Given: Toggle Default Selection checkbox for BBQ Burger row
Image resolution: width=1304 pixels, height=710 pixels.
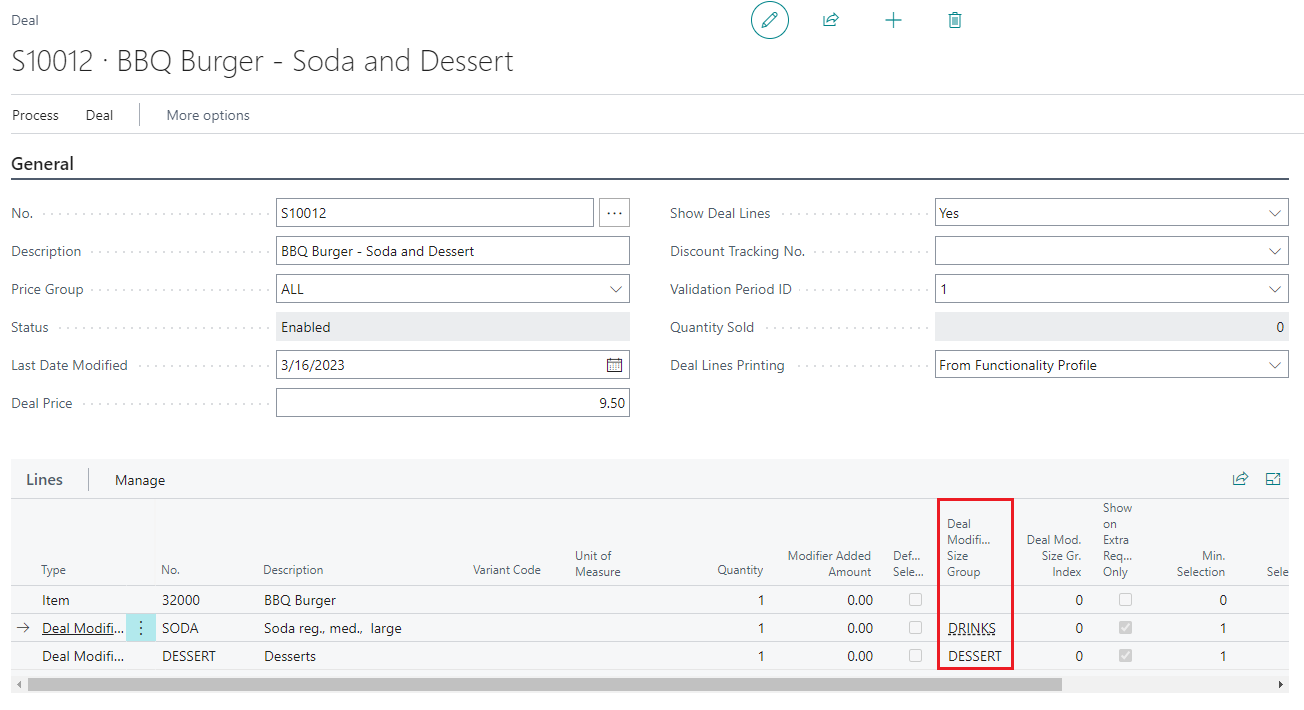Looking at the screenshot, I should click(x=915, y=600).
